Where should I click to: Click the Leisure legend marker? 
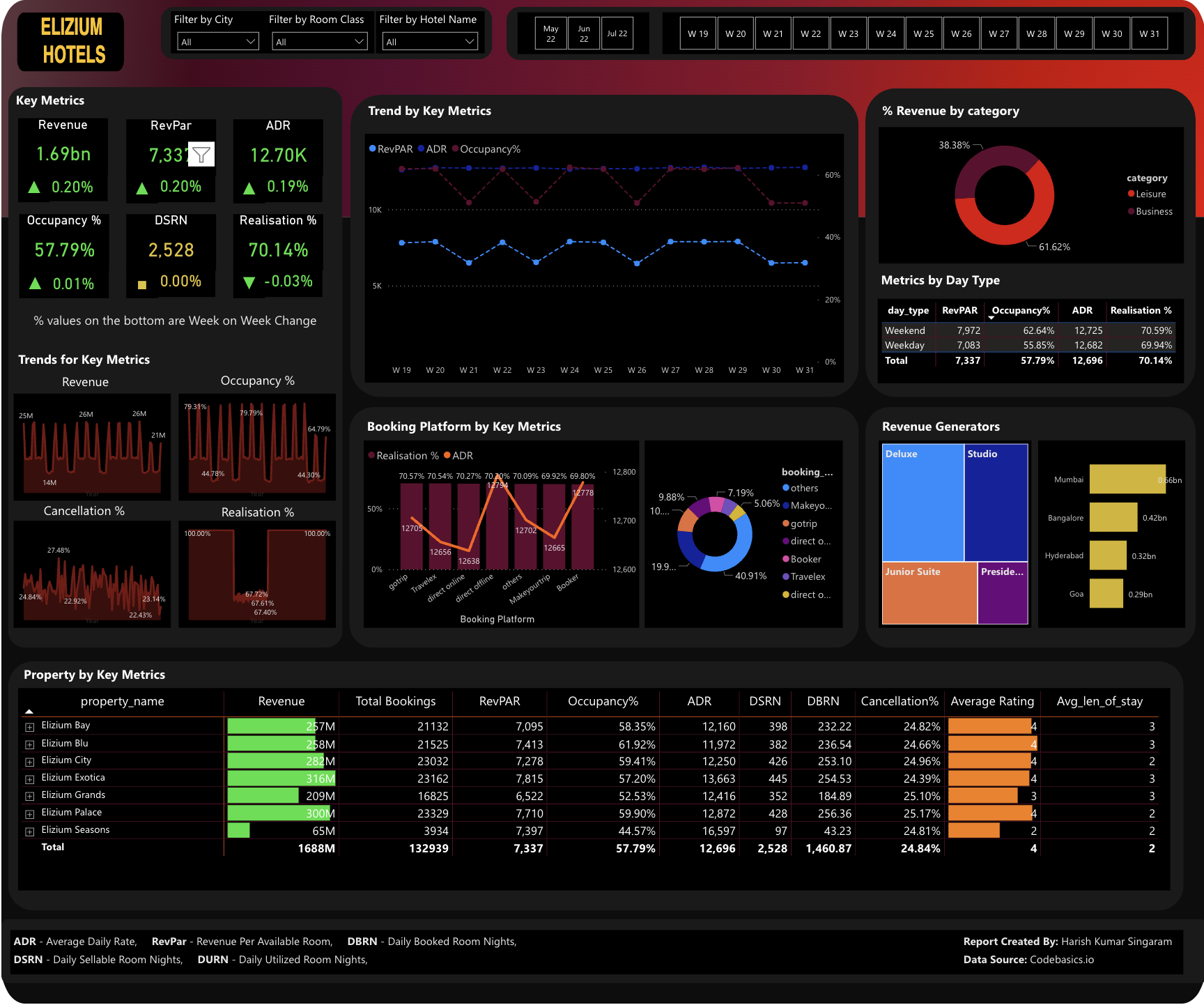[x=1131, y=194]
